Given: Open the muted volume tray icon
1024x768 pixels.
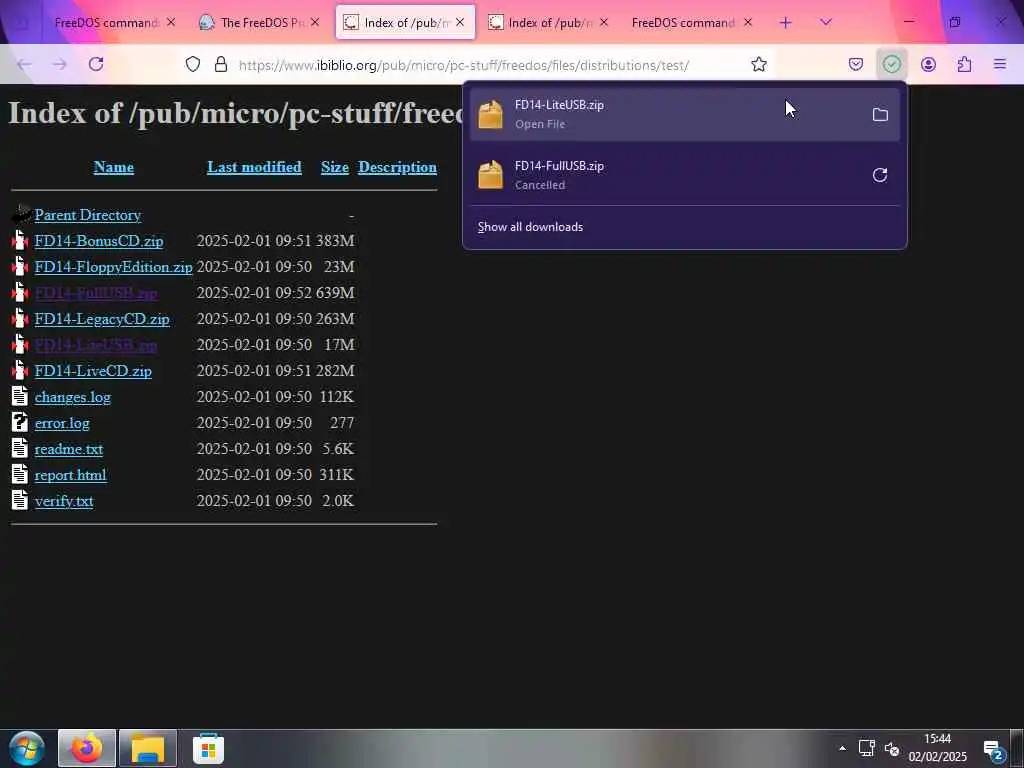Looking at the screenshot, I should click(x=892, y=749).
